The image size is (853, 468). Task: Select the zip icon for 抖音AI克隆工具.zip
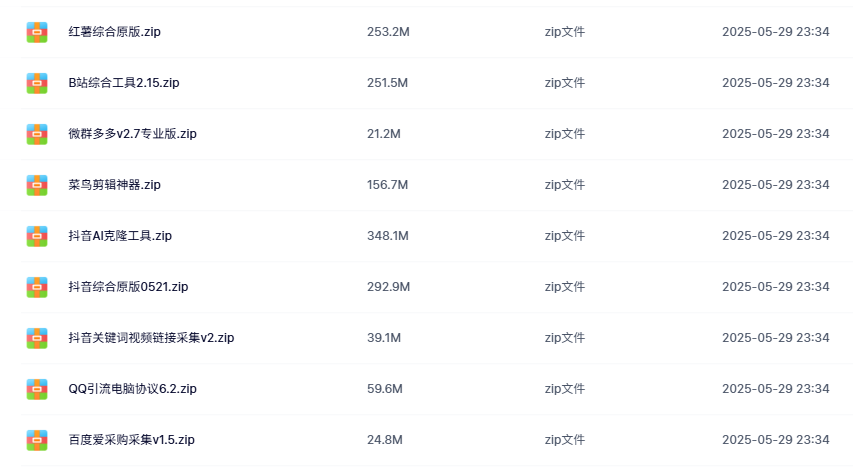pos(37,236)
